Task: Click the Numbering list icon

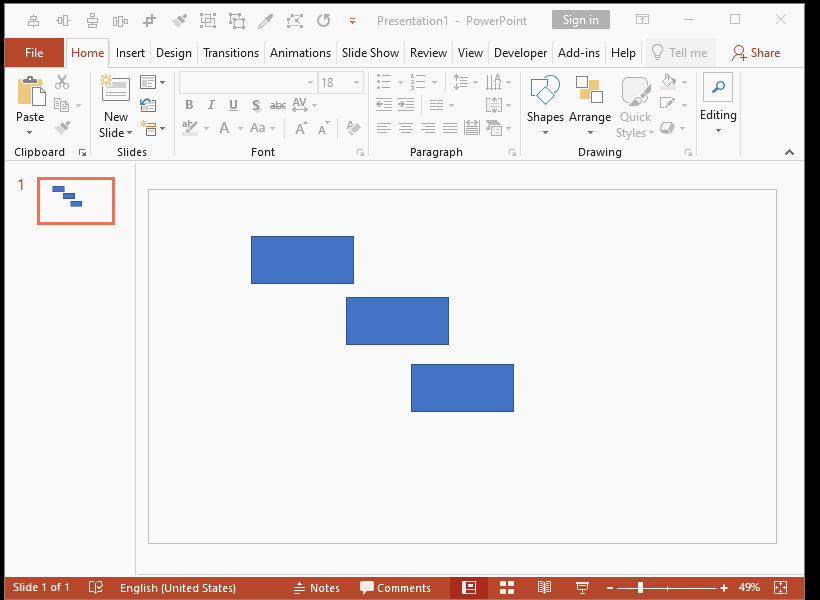Action: point(418,82)
